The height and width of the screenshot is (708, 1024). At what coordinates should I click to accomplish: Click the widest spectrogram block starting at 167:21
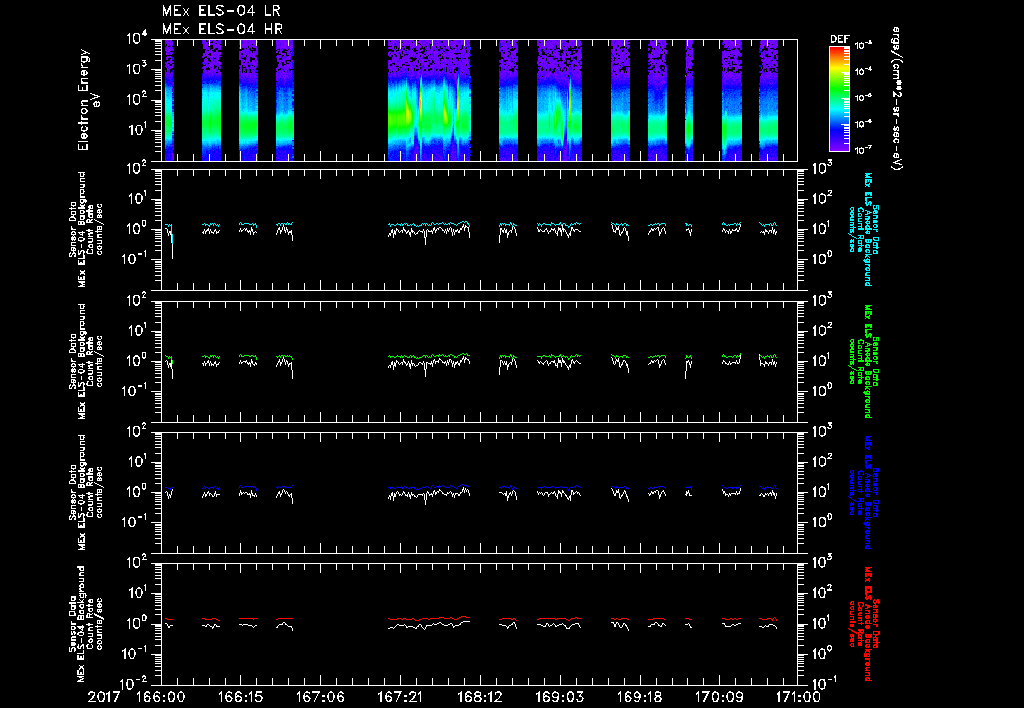point(429,100)
